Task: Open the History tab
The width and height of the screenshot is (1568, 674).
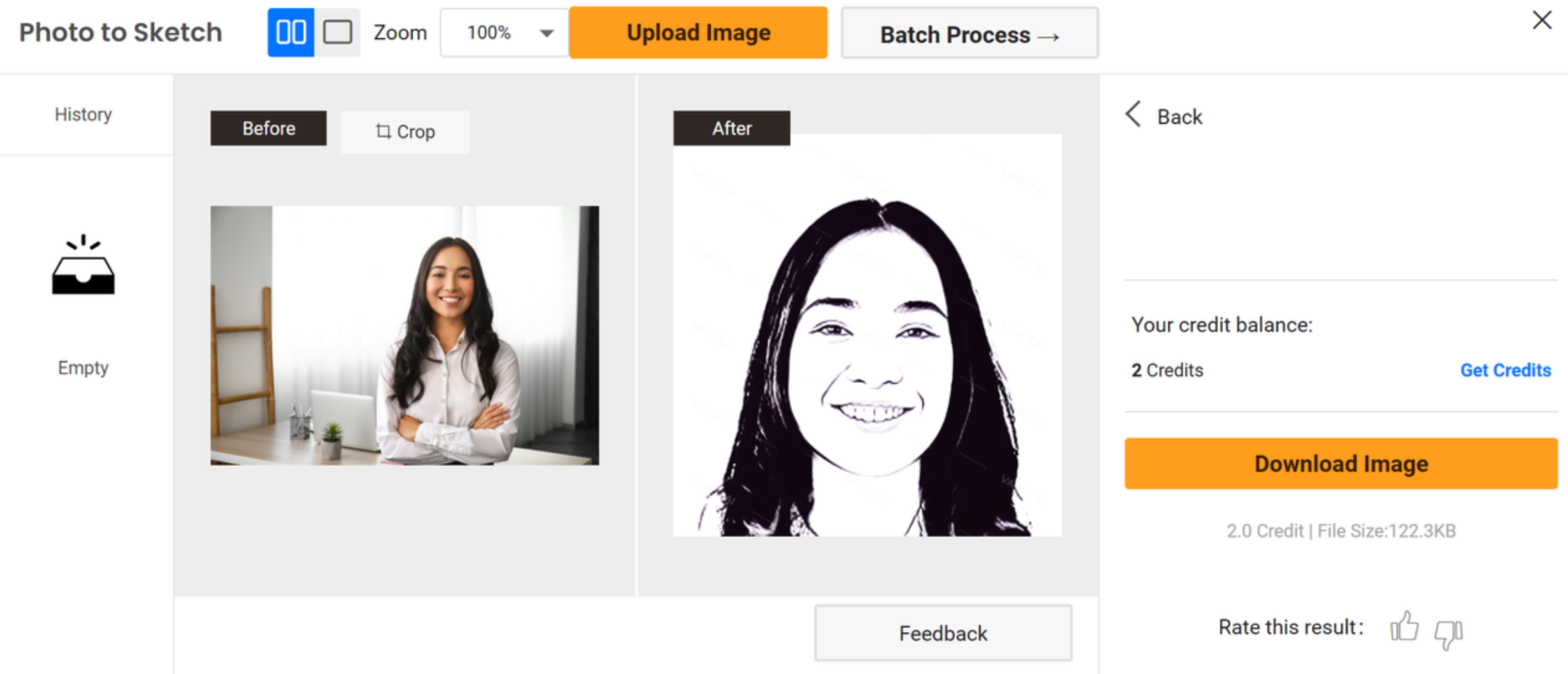Action: coord(84,114)
